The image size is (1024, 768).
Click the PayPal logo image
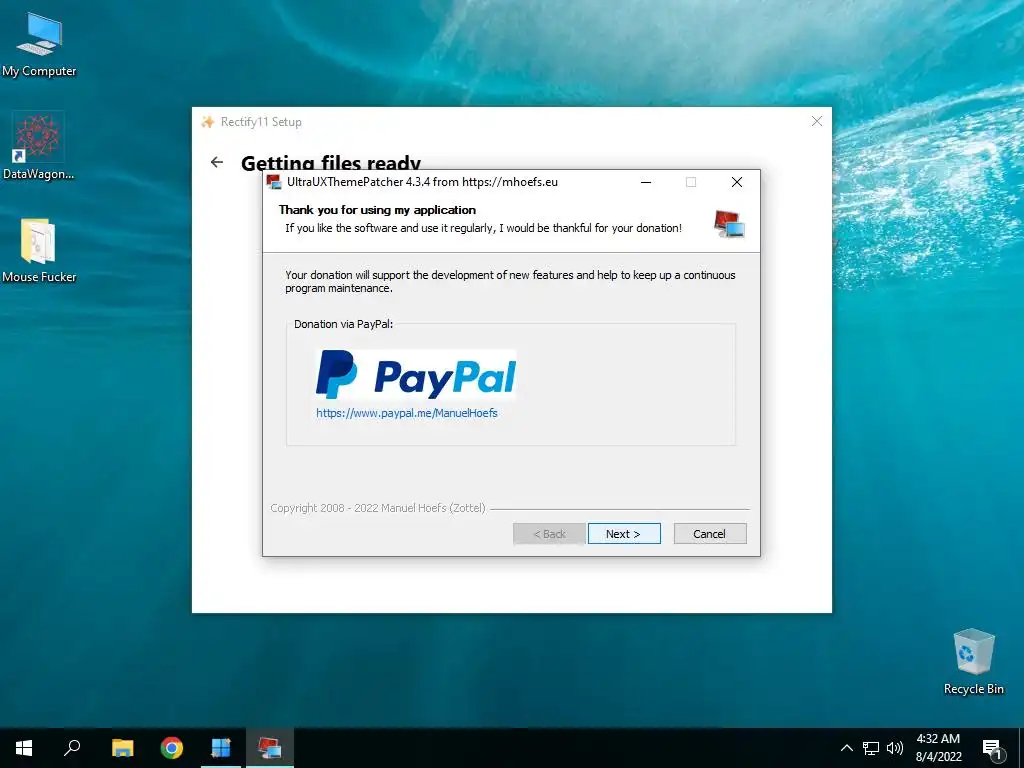pos(415,374)
